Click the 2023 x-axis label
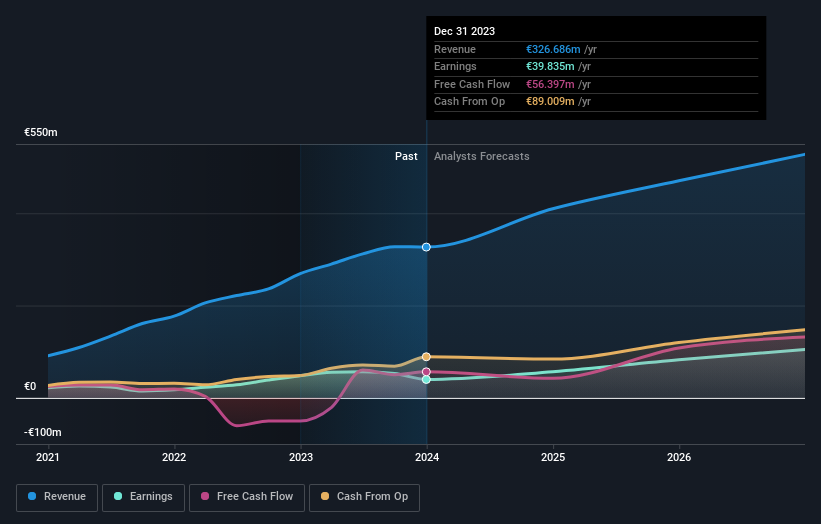This screenshot has height=524, width=821. pyautogui.click(x=301, y=457)
